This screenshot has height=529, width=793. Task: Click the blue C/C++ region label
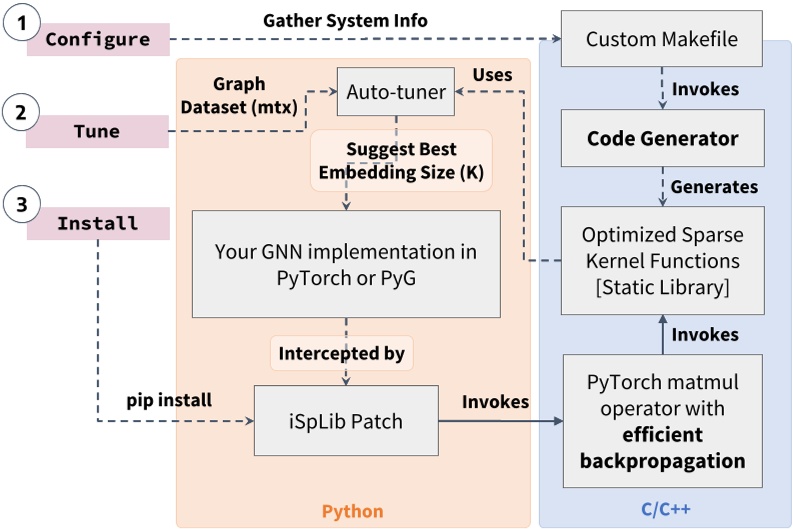coord(663,511)
